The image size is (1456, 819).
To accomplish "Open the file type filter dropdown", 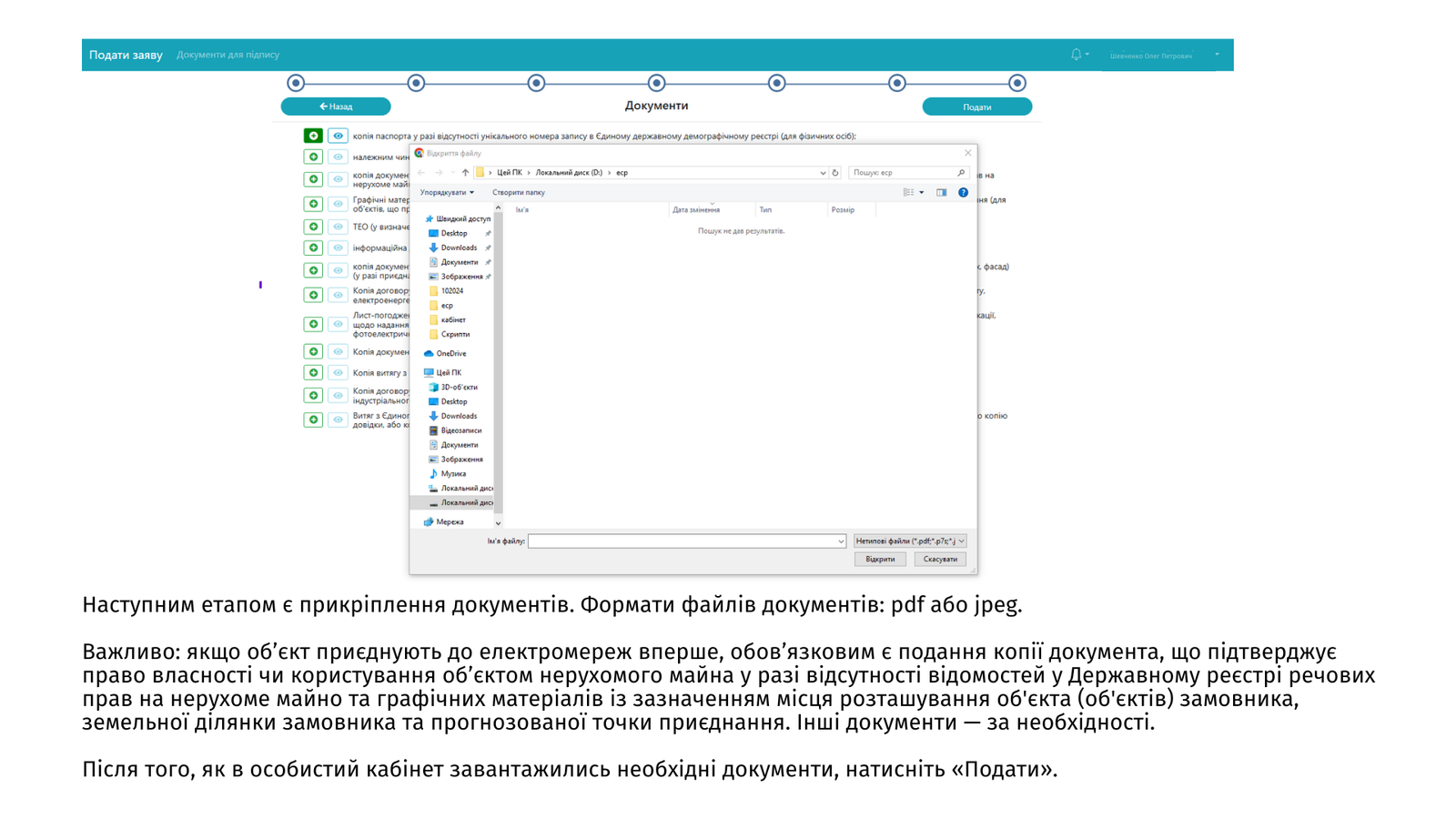I will point(909,541).
